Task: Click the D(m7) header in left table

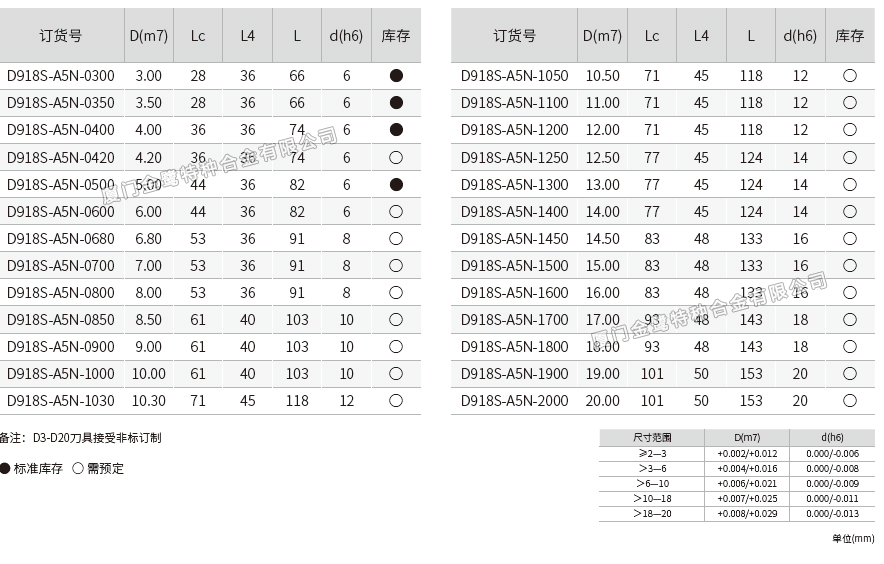Action: point(148,35)
